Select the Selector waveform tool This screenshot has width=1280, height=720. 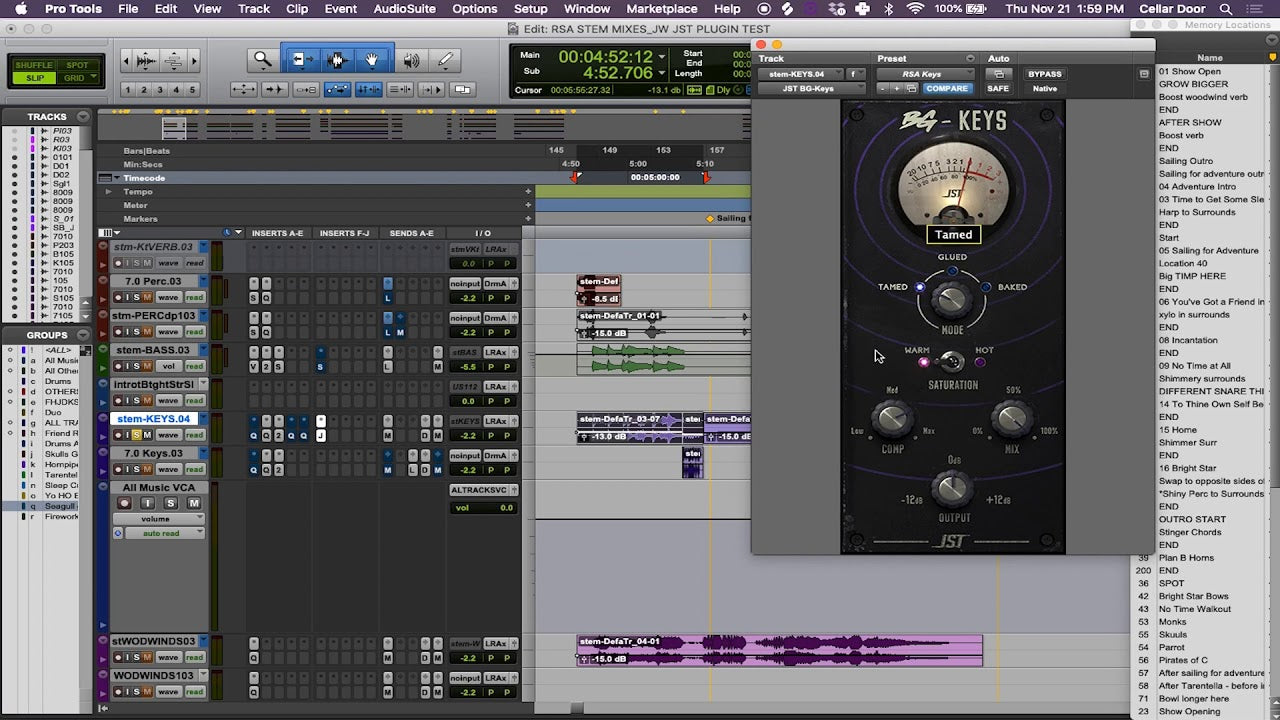[x=336, y=60]
